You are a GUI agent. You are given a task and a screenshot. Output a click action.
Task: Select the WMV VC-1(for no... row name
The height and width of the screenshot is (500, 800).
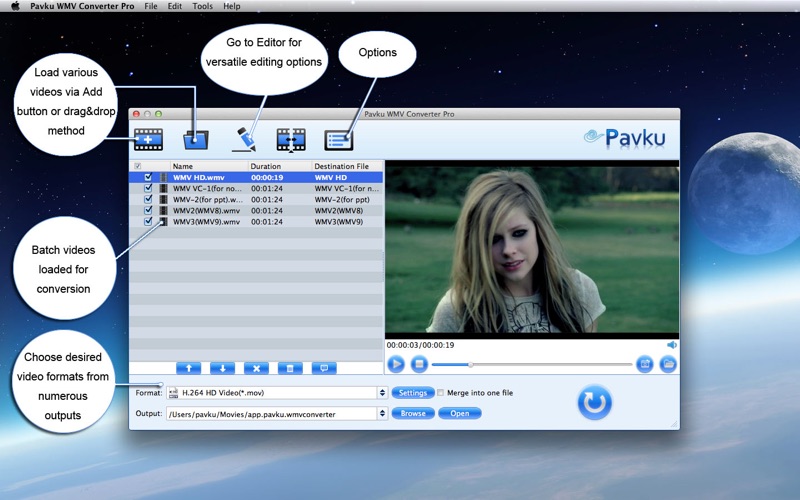[207, 188]
